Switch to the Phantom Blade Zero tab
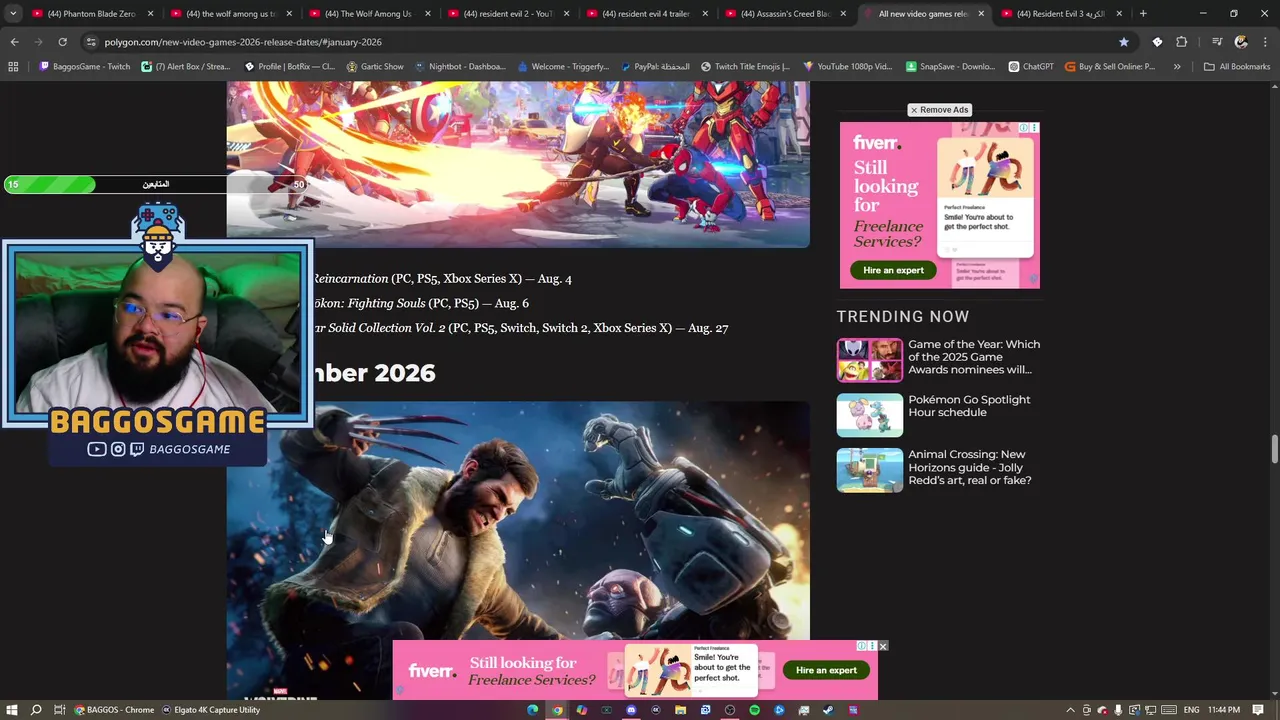 click(90, 14)
